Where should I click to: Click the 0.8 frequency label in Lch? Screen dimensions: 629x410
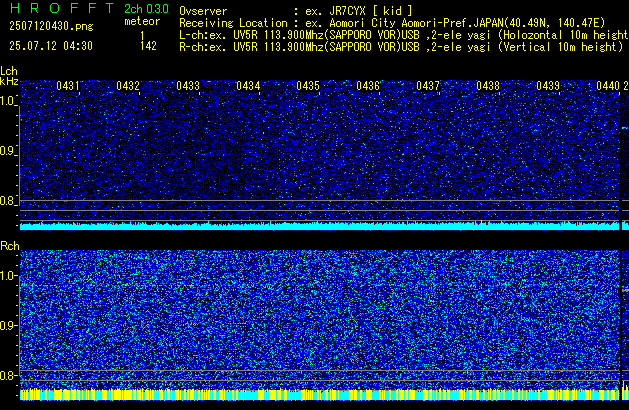click(x=8, y=201)
